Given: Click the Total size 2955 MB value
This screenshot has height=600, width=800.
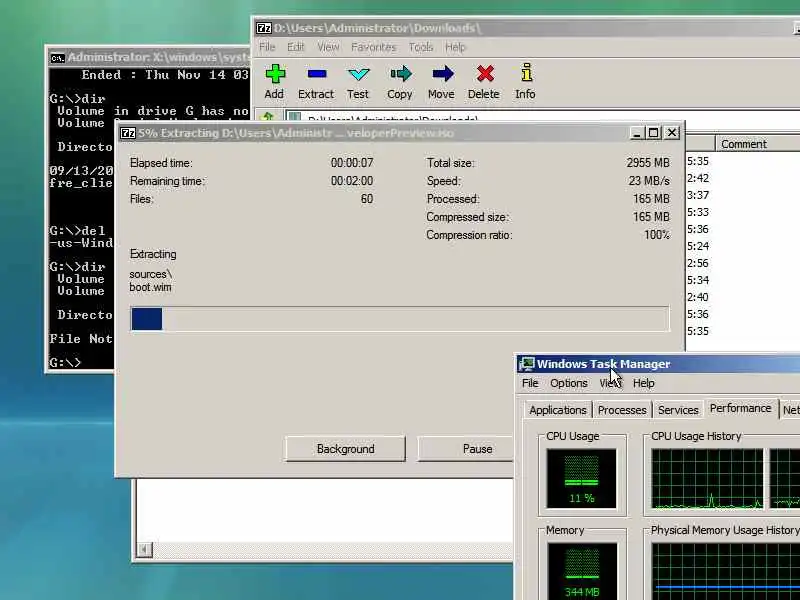Looking at the screenshot, I should tap(648, 163).
